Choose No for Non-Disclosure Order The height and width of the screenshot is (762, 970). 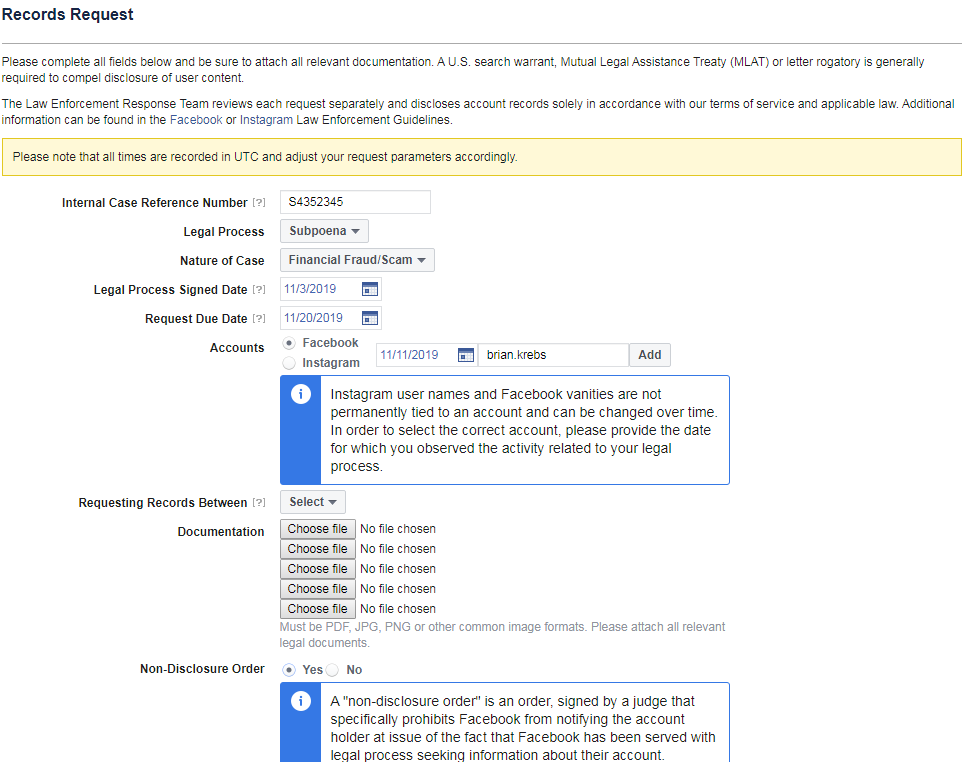pyautogui.click(x=333, y=670)
